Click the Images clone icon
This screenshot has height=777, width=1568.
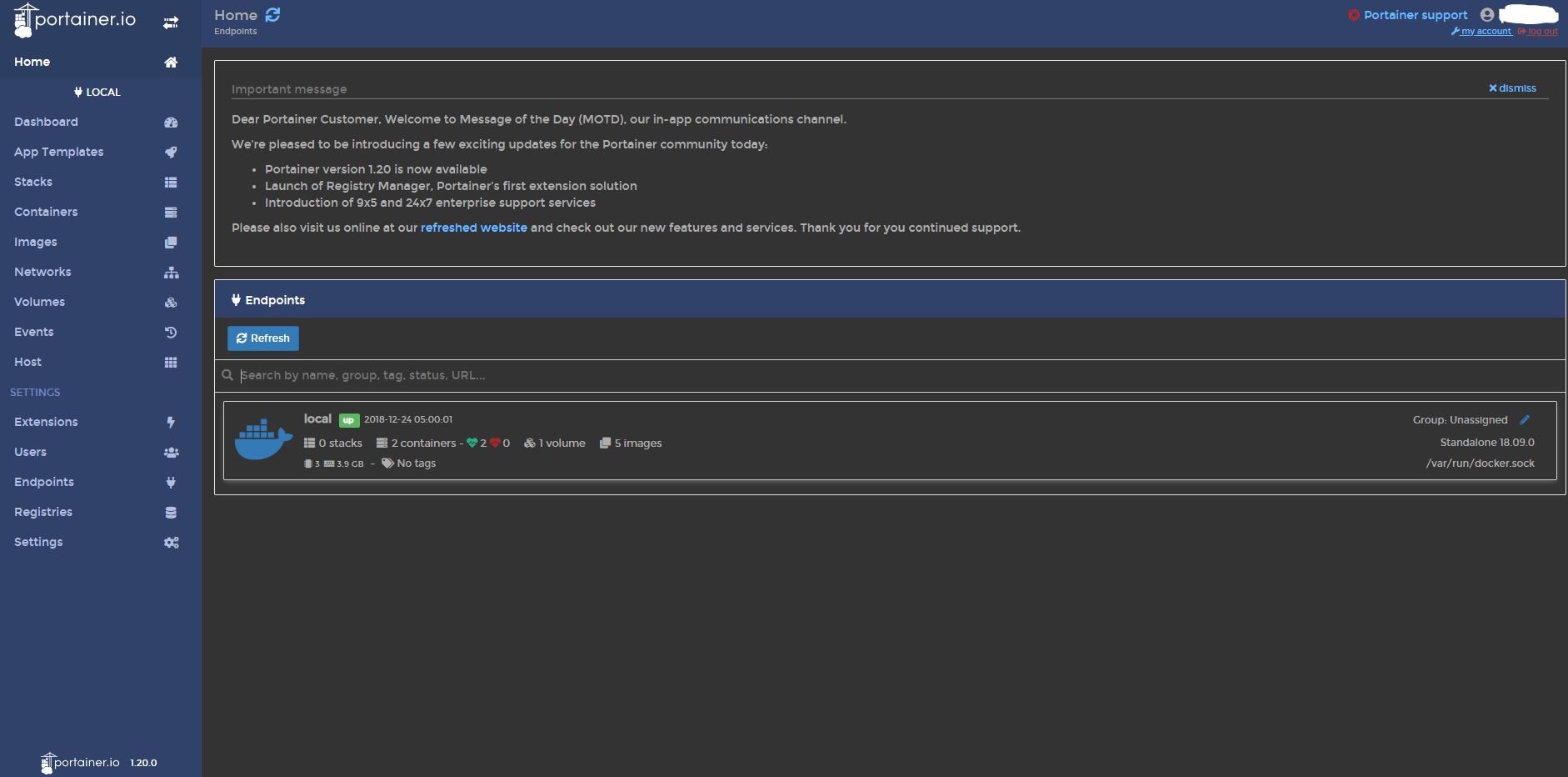click(x=171, y=243)
